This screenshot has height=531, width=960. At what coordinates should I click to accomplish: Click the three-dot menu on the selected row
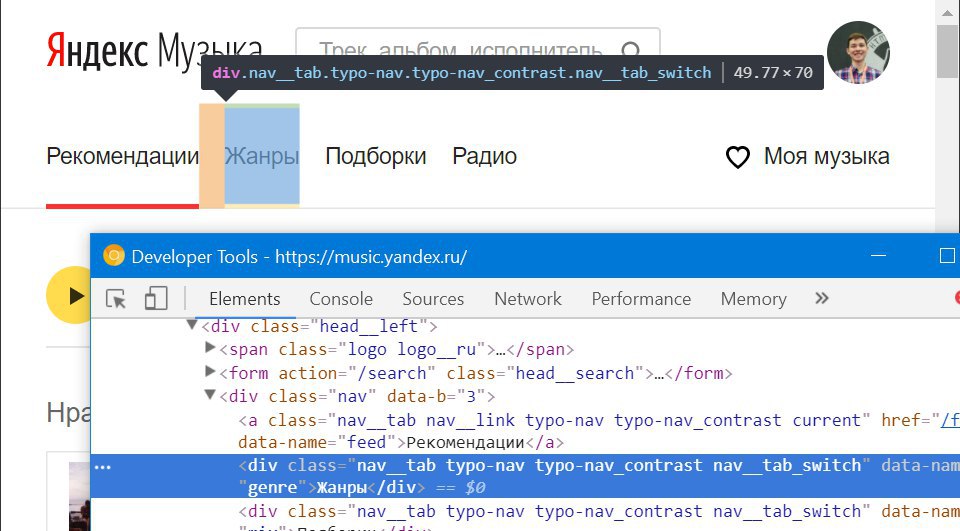(x=102, y=467)
